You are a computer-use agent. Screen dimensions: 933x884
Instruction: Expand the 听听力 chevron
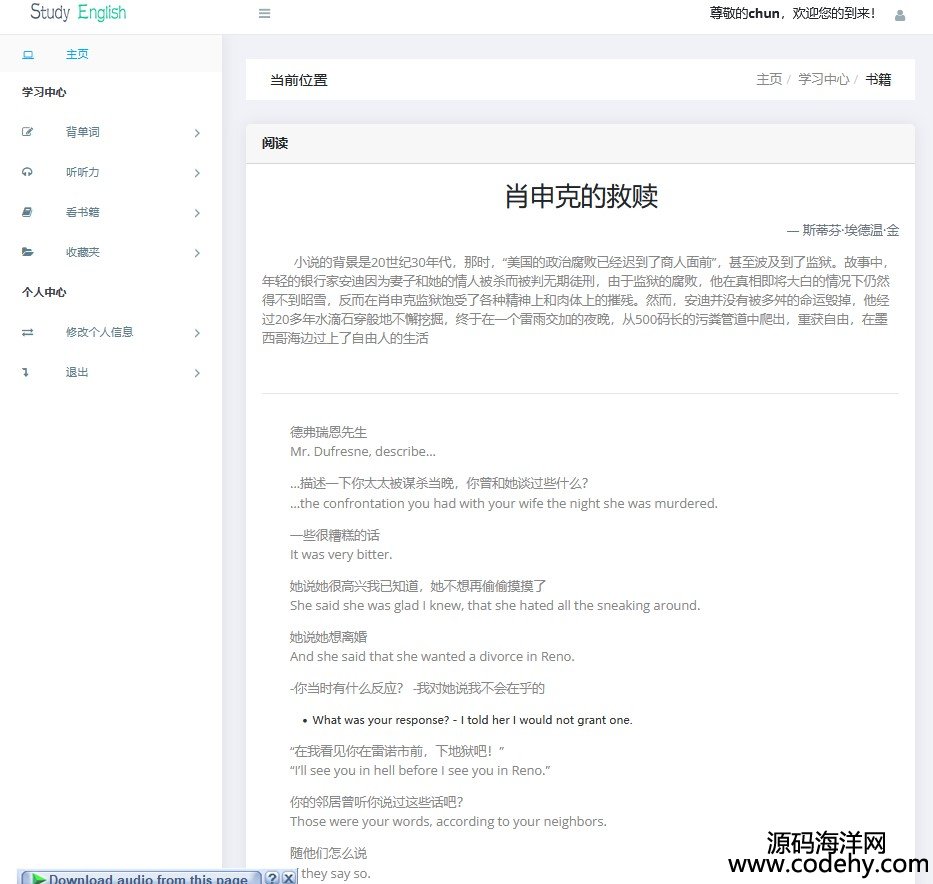coord(197,173)
